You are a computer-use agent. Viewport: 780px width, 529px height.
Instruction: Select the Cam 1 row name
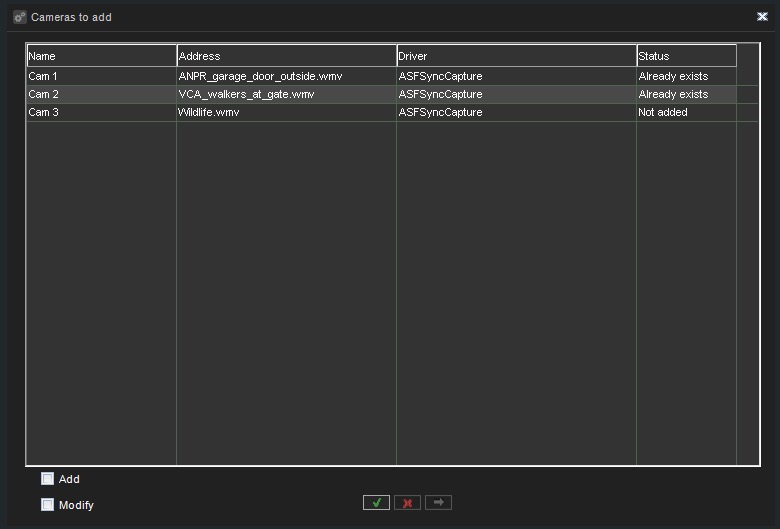pos(43,76)
